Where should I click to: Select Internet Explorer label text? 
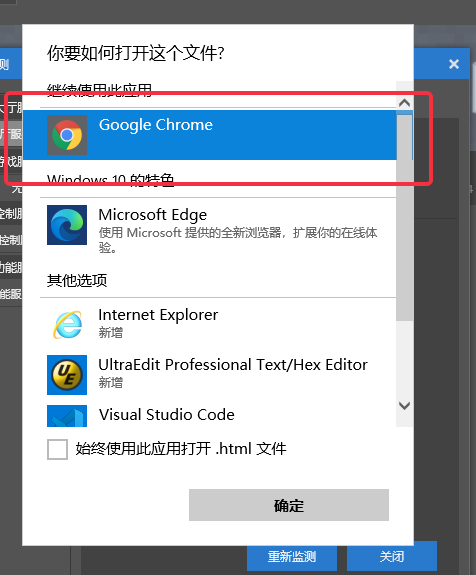click(x=158, y=315)
